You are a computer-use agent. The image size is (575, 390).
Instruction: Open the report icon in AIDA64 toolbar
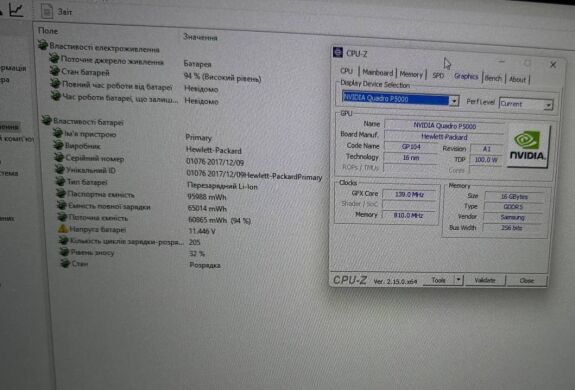(x=47, y=11)
